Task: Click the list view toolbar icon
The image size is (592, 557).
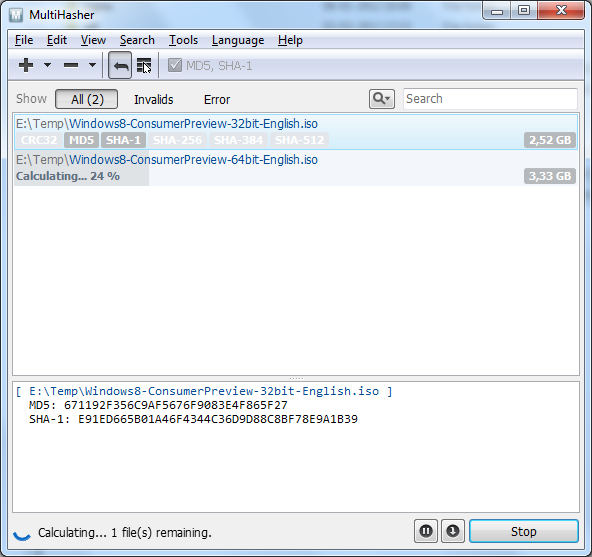Action: click(144, 66)
